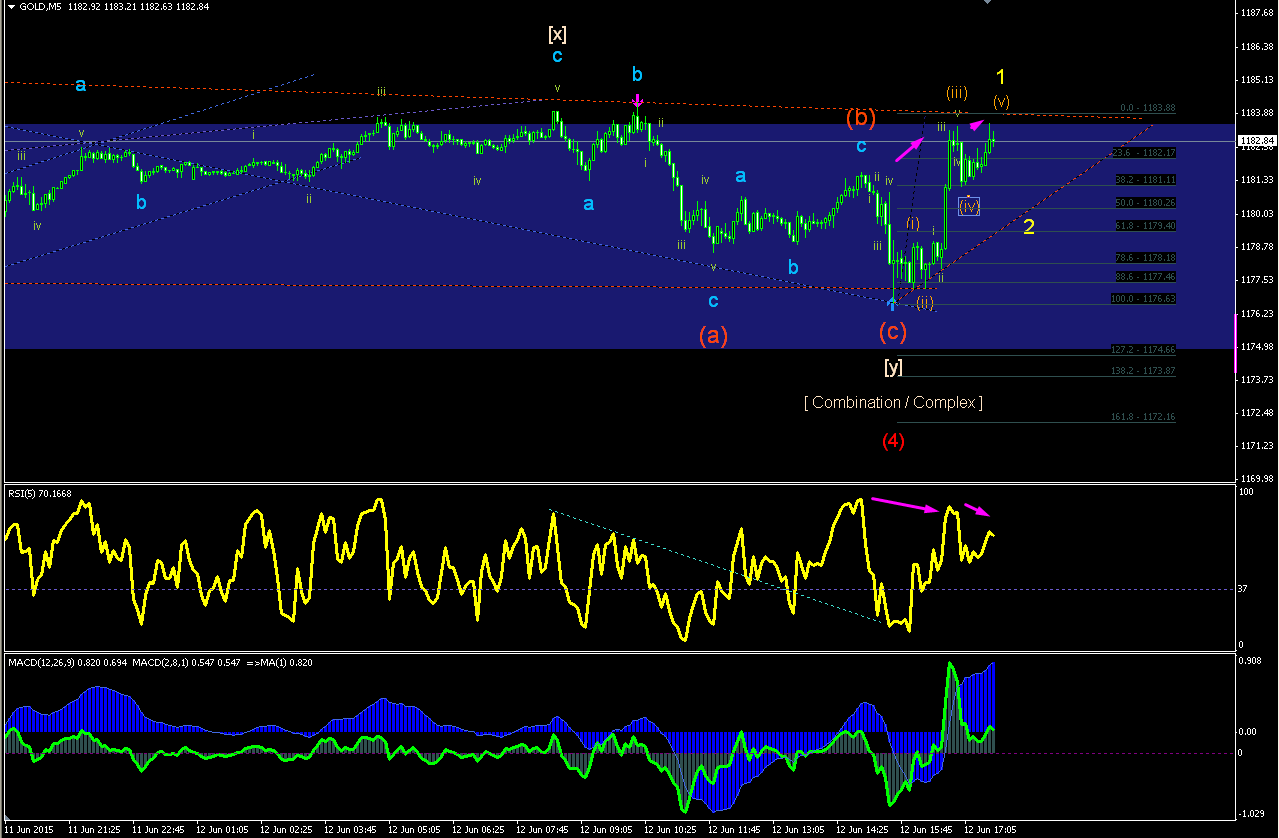Click time axis label 12 Jun 03:45
This screenshot has width=1279, height=838.
350,830
